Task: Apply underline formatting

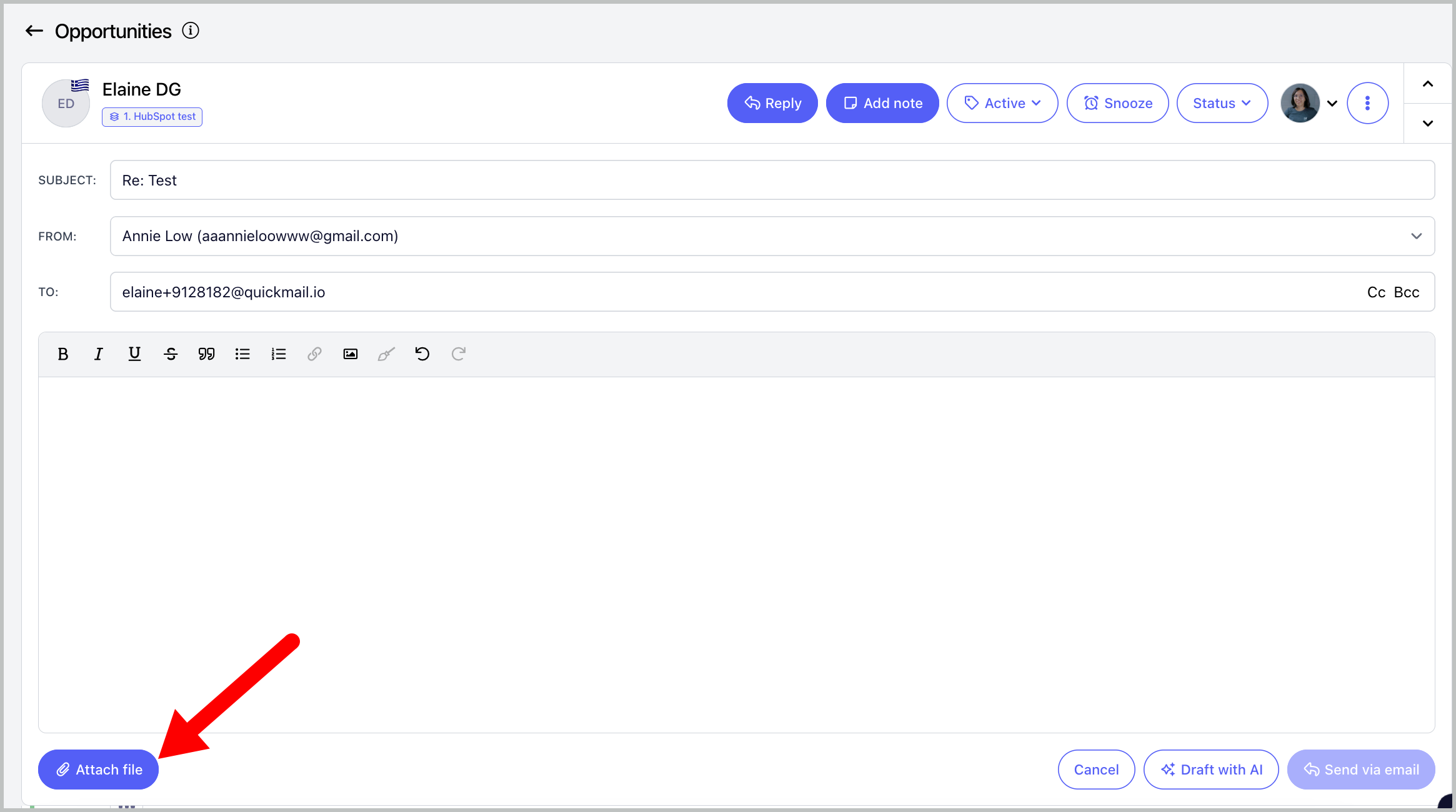Action: coord(134,354)
